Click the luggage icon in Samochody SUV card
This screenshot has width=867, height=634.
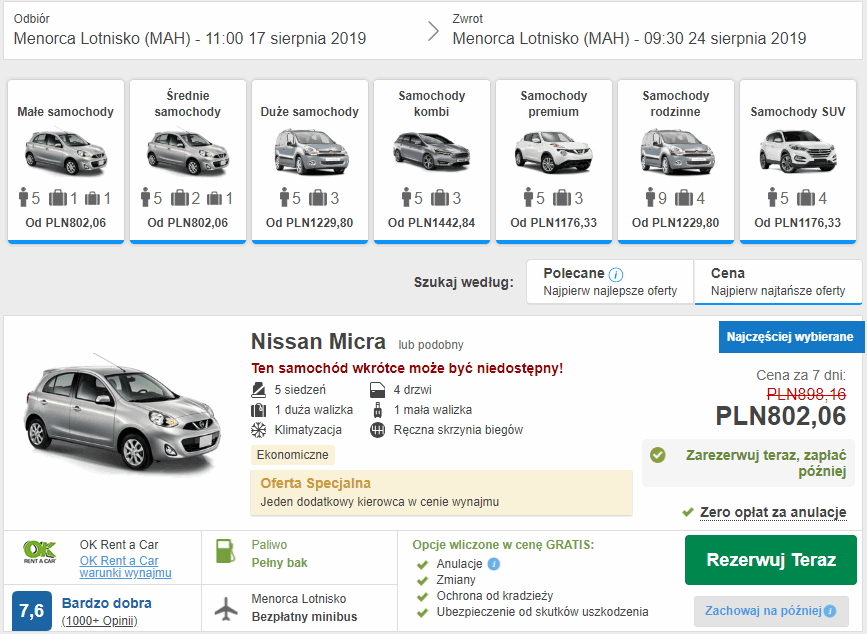(x=806, y=197)
